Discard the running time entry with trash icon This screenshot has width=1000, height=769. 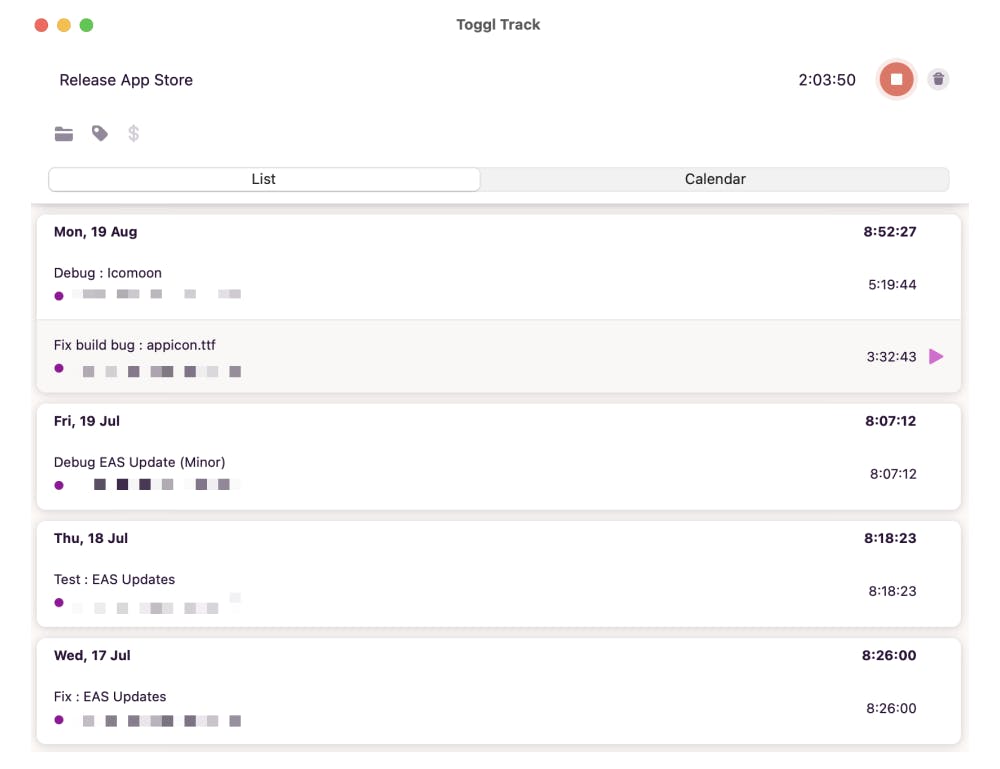[x=938, y=80]
